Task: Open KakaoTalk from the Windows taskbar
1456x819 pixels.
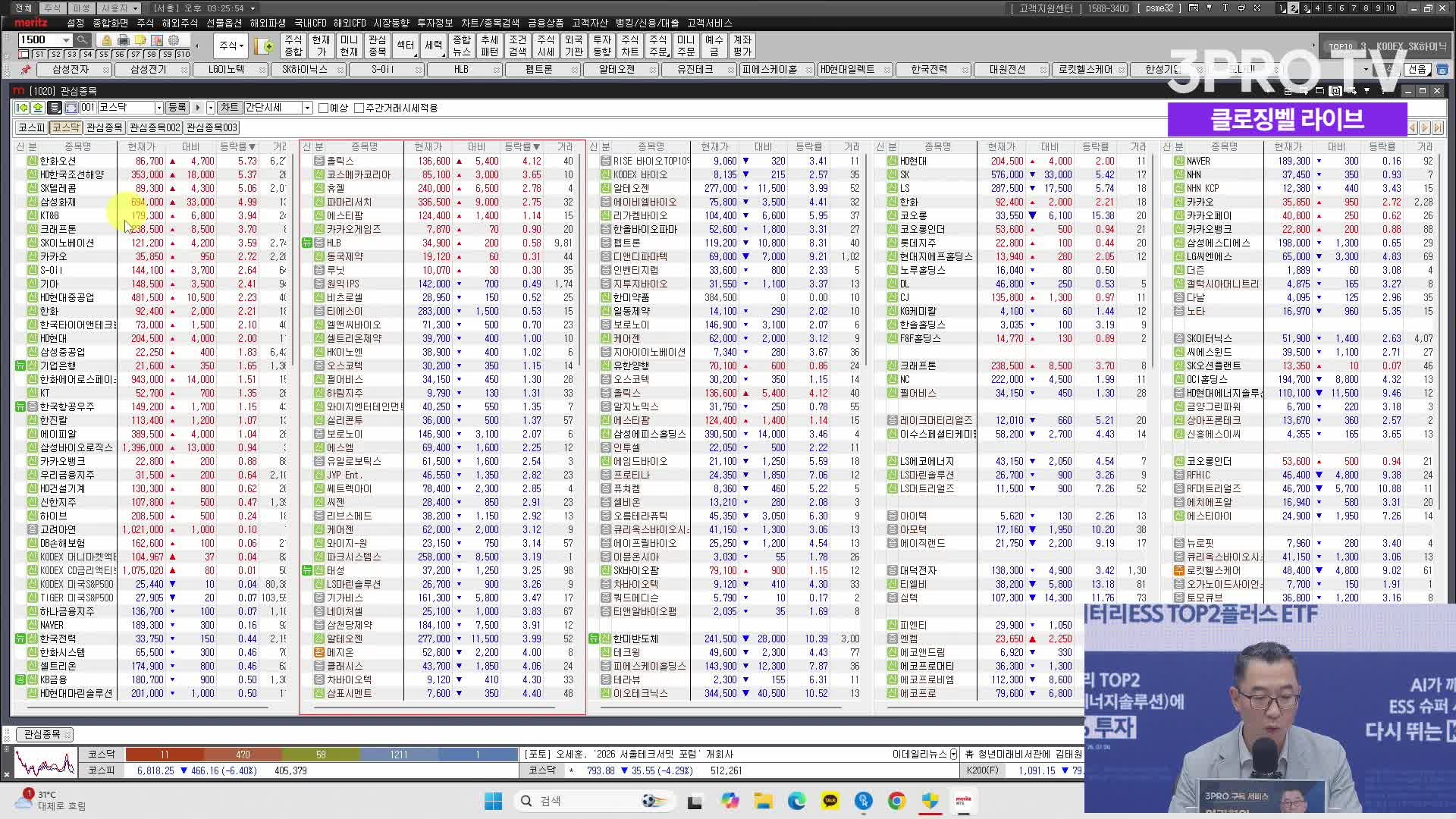Action: click(830, 801)
